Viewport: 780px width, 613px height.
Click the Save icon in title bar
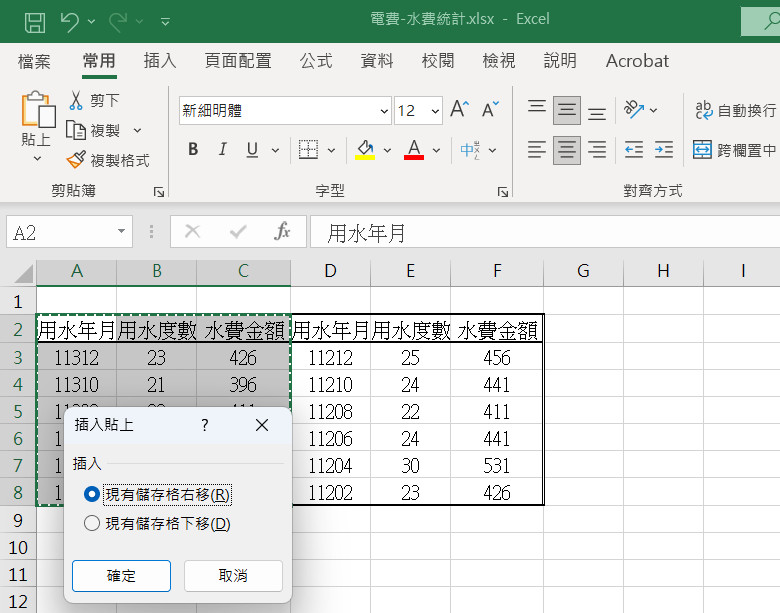pos(34,20)
